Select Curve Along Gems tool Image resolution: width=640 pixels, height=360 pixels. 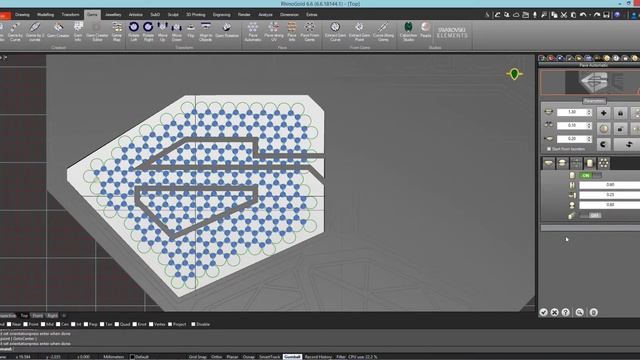point(383,31)
